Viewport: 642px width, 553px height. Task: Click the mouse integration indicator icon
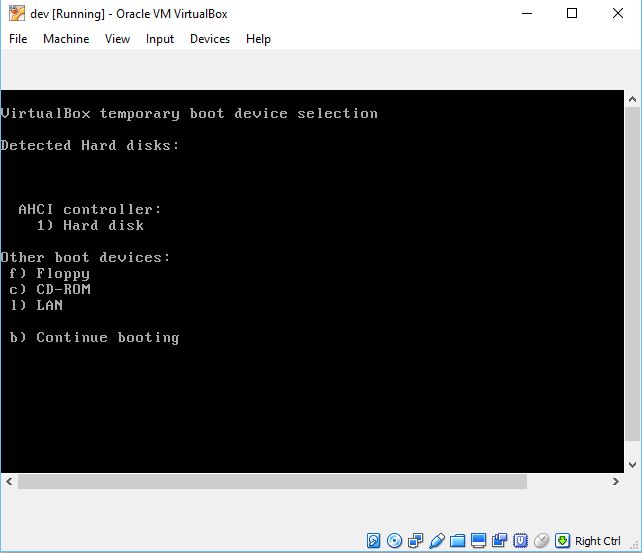pyautogui.click(x=541, y=540)
